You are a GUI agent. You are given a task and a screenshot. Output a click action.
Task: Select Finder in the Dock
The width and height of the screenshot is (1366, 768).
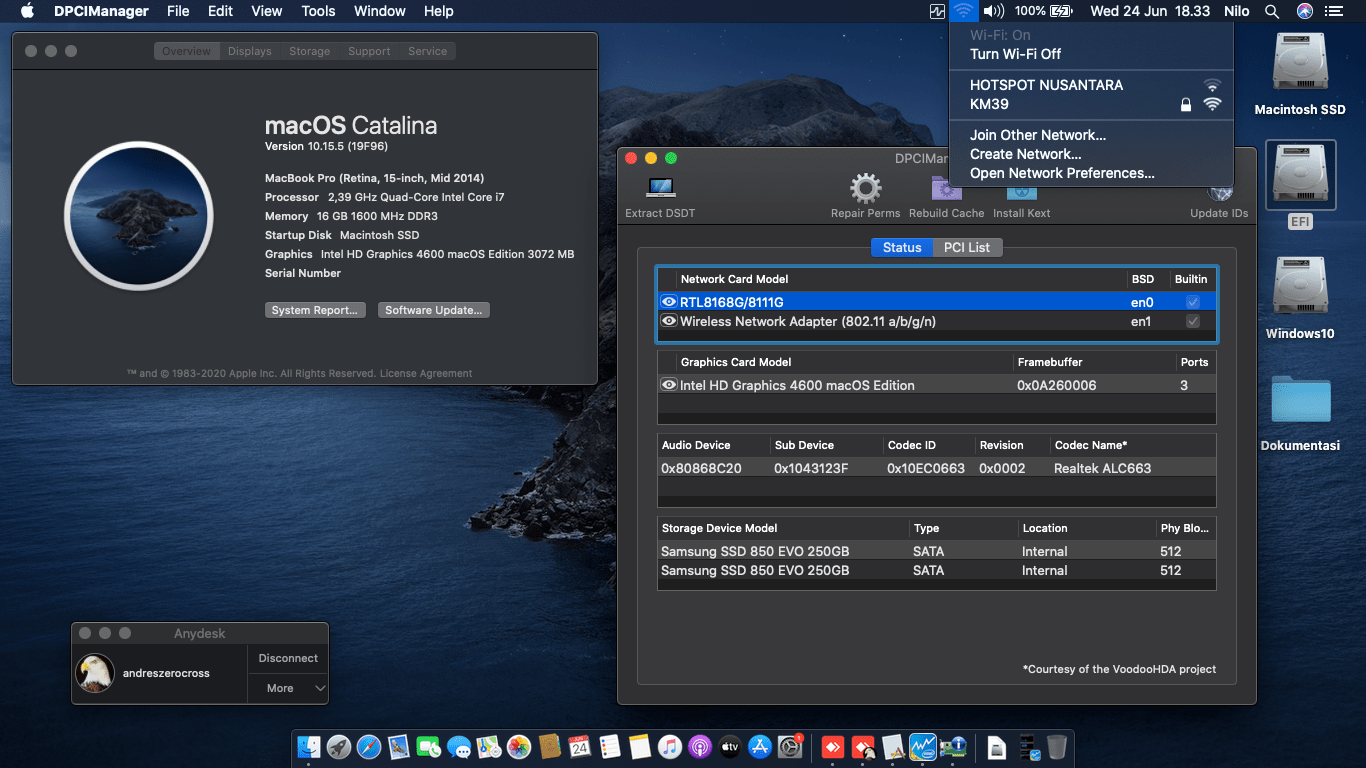point(311,746)
